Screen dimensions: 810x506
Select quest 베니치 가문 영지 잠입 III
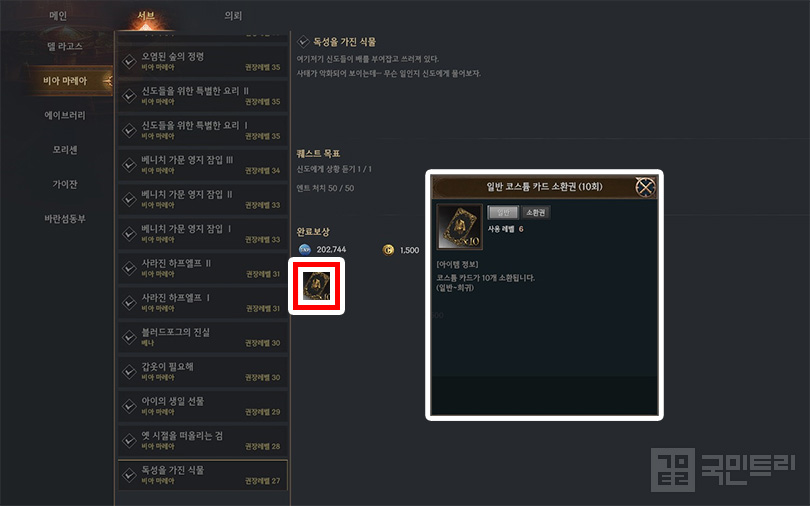point(203,165)
